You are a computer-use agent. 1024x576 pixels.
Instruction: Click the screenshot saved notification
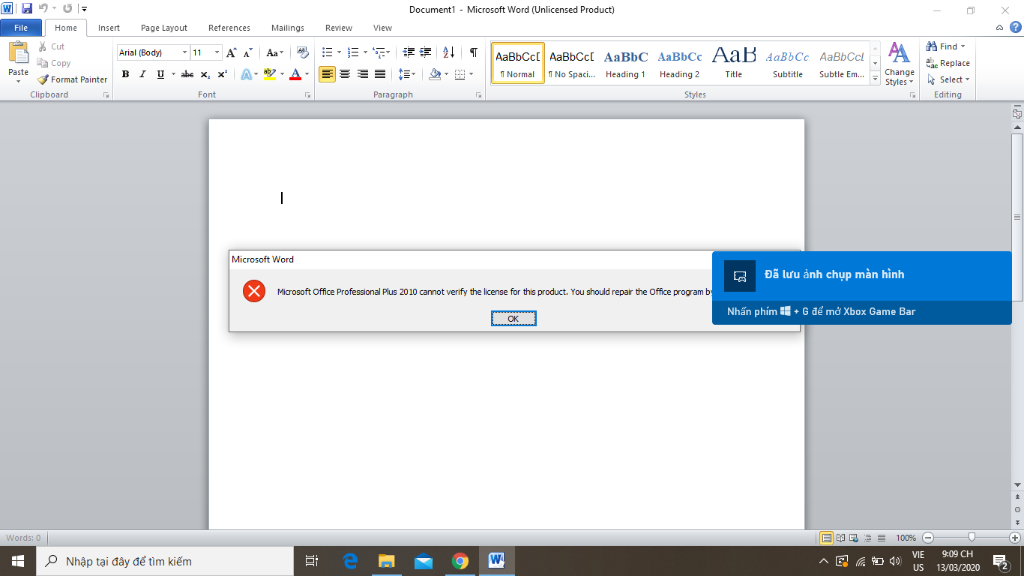point(861,288)
